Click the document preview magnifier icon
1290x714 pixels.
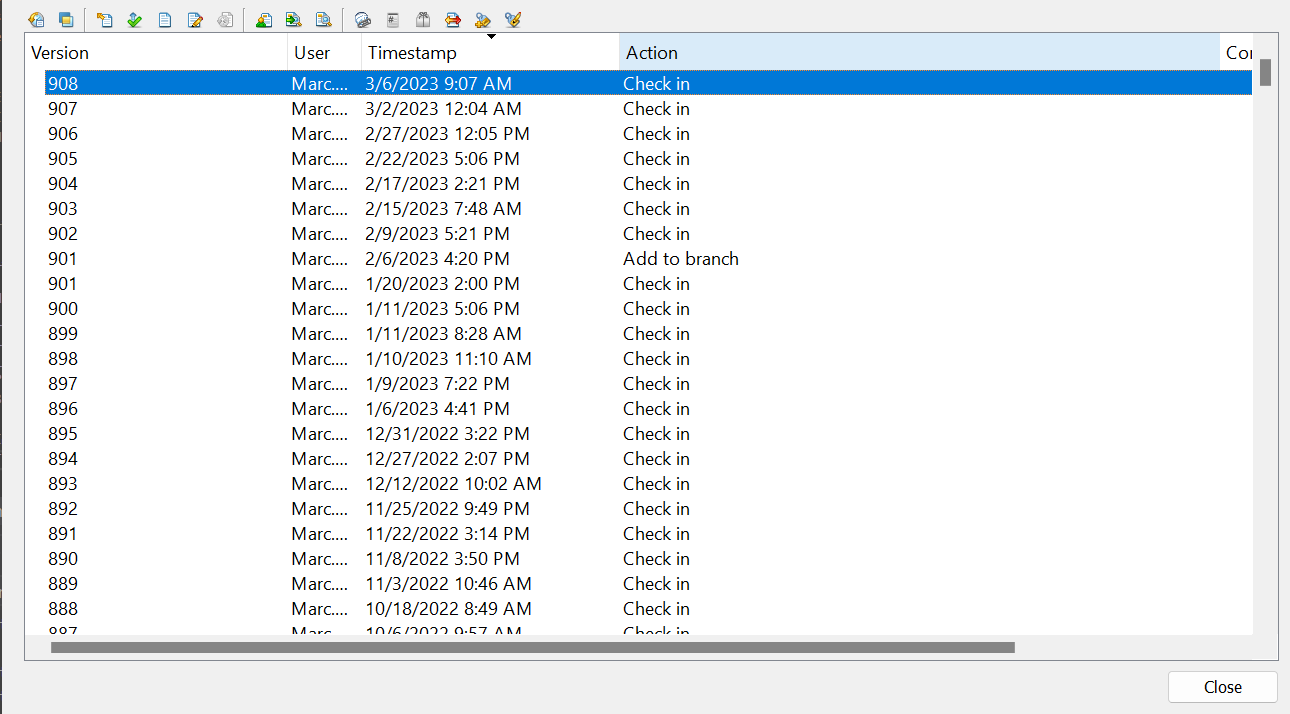point(324,19)
